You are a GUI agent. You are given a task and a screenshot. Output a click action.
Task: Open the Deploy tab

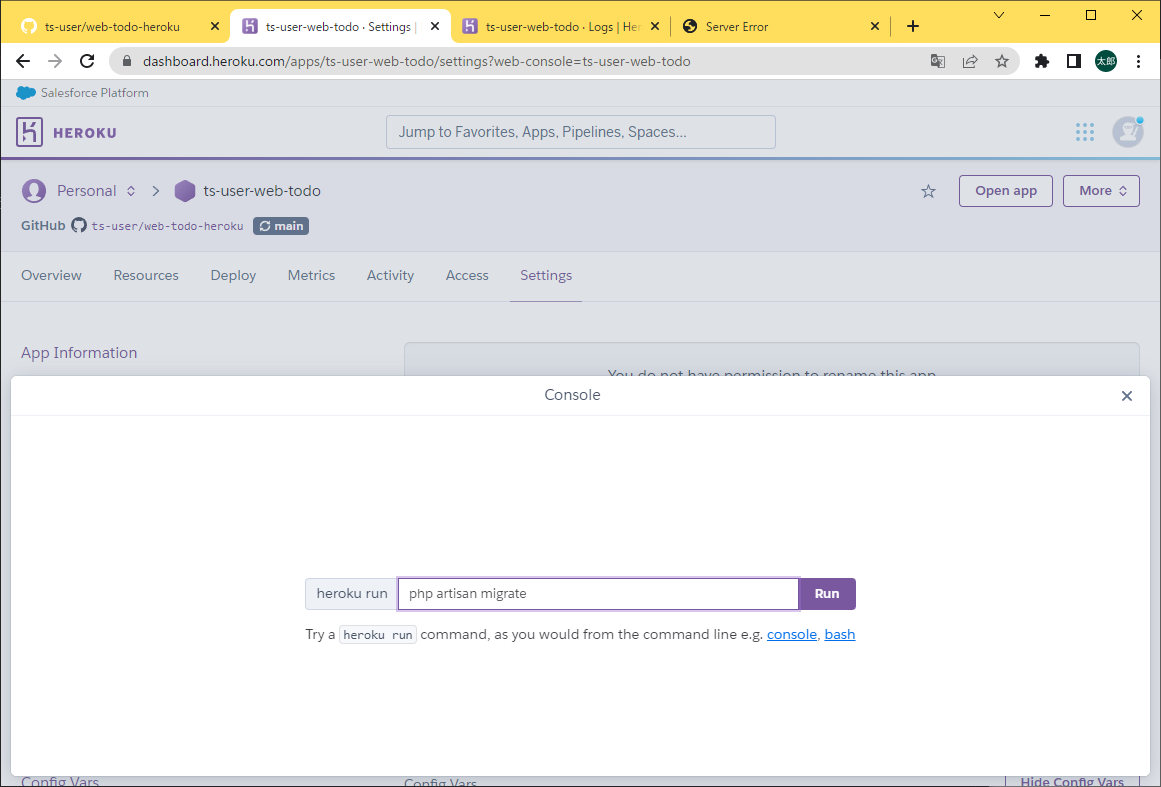(x=233, y=275)
